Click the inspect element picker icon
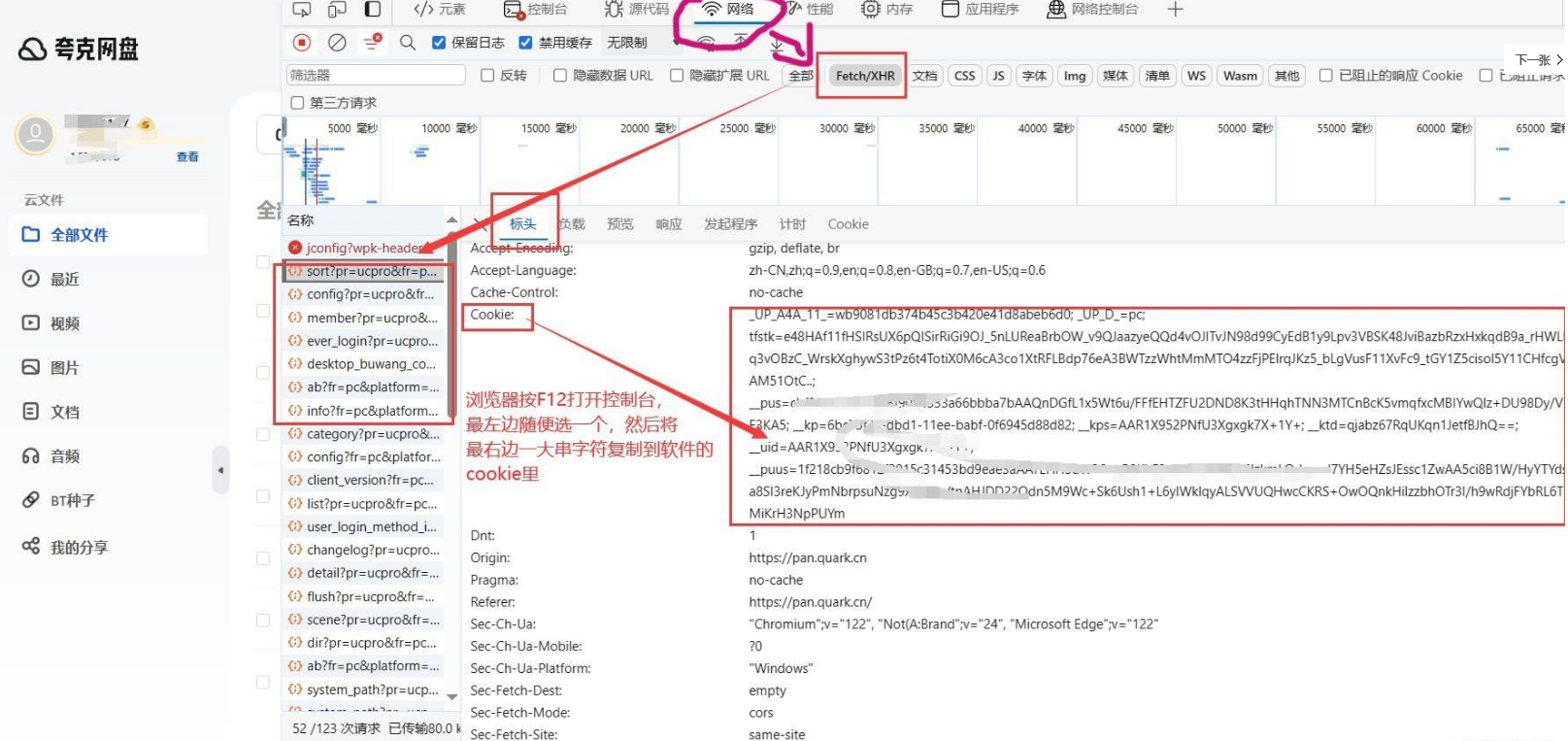 pyautogui.click(x=302, y=10)
